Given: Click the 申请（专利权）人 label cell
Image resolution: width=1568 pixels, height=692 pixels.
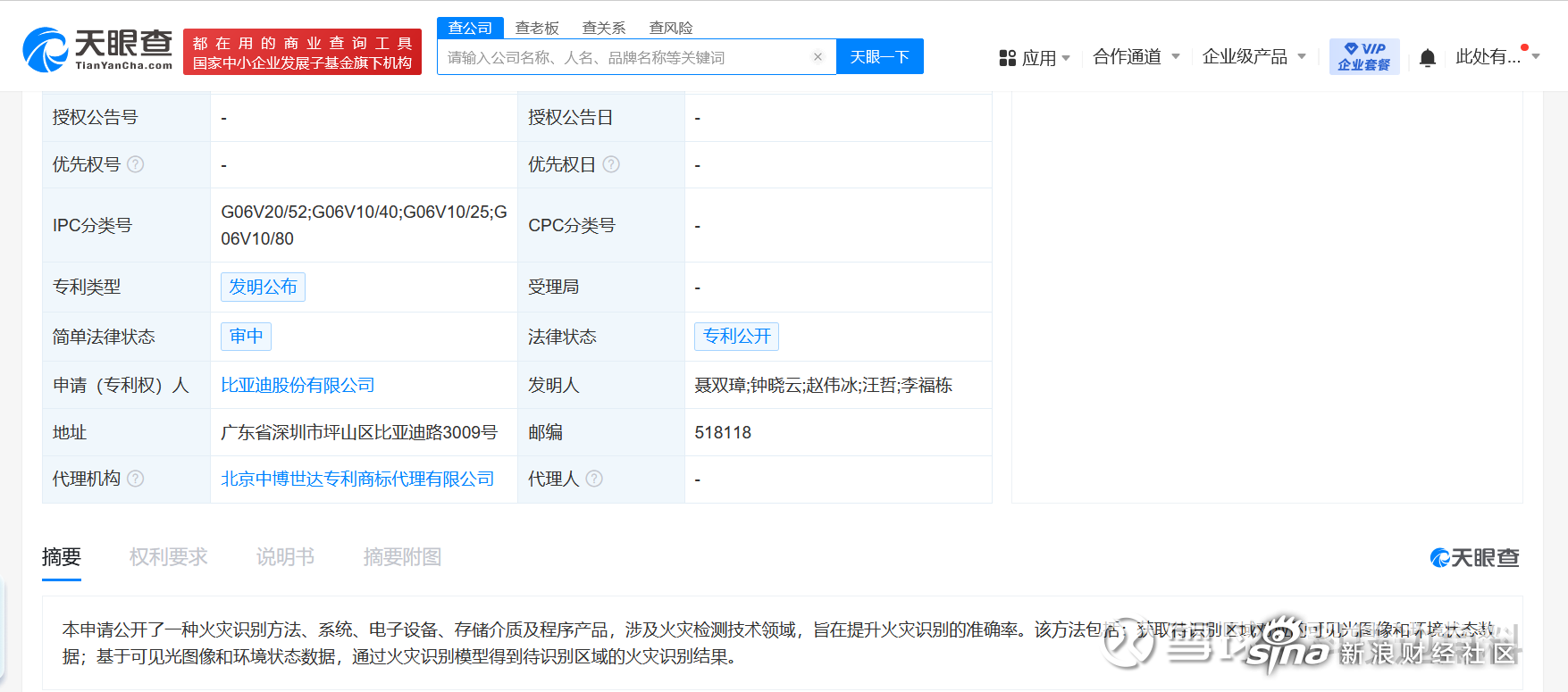Looking at the screenshot, I should point(126,385).
